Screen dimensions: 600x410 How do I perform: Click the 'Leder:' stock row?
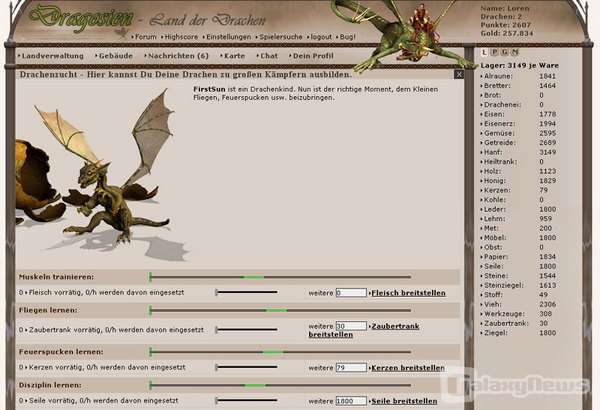(x=518, y=209)
